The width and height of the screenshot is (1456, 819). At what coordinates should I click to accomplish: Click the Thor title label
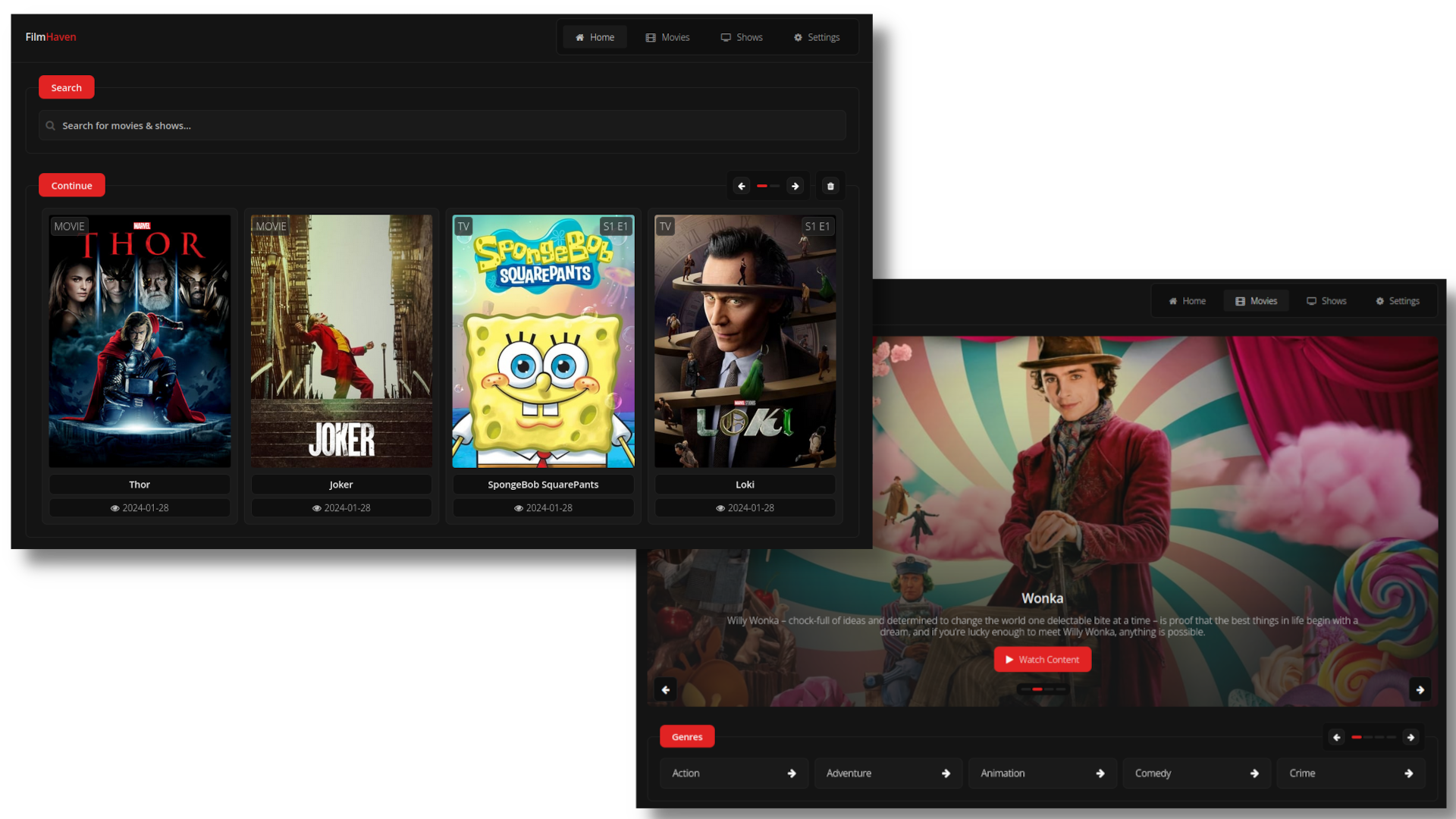click(140, 485)
